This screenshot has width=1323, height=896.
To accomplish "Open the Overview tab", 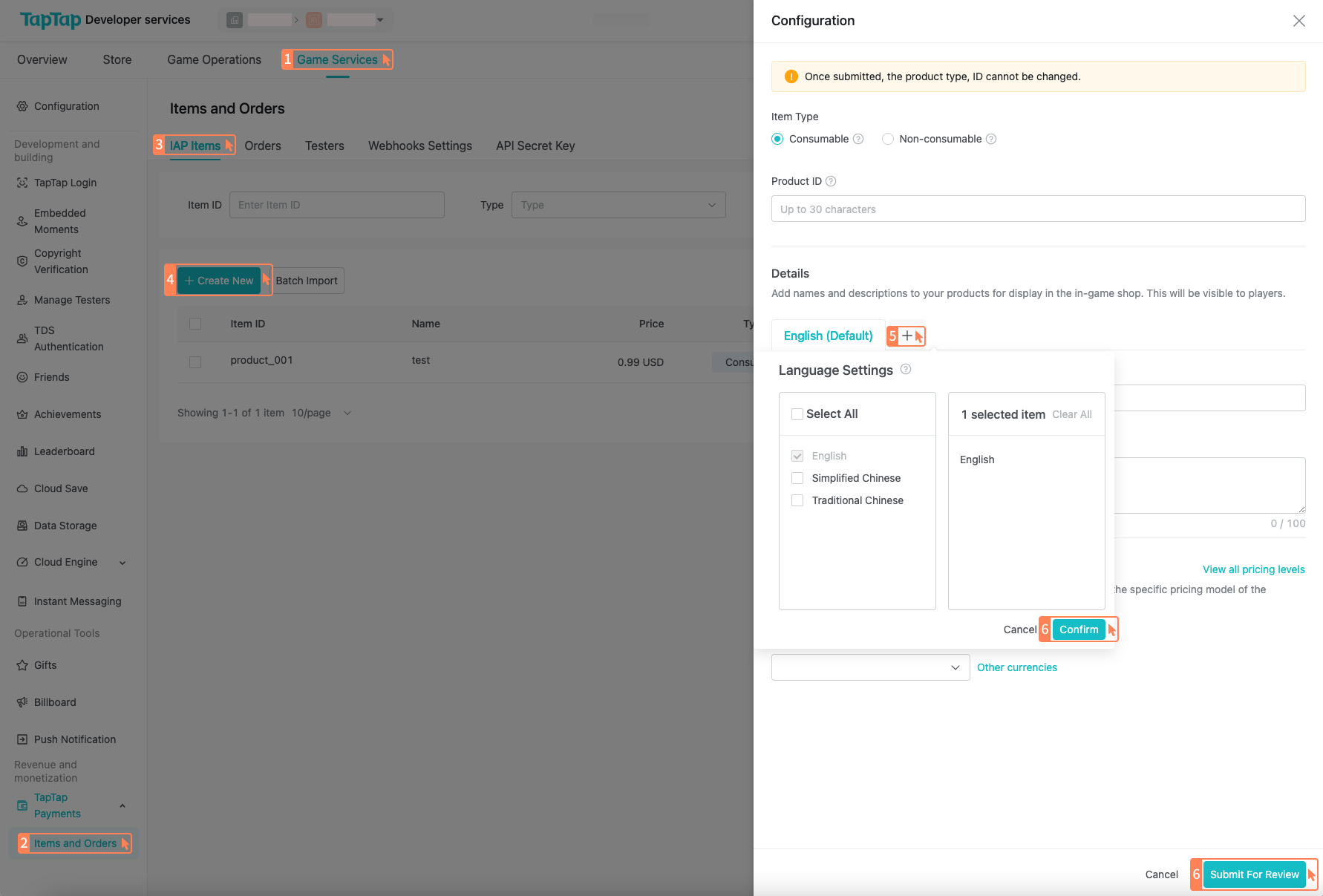I will pos(42,59).
